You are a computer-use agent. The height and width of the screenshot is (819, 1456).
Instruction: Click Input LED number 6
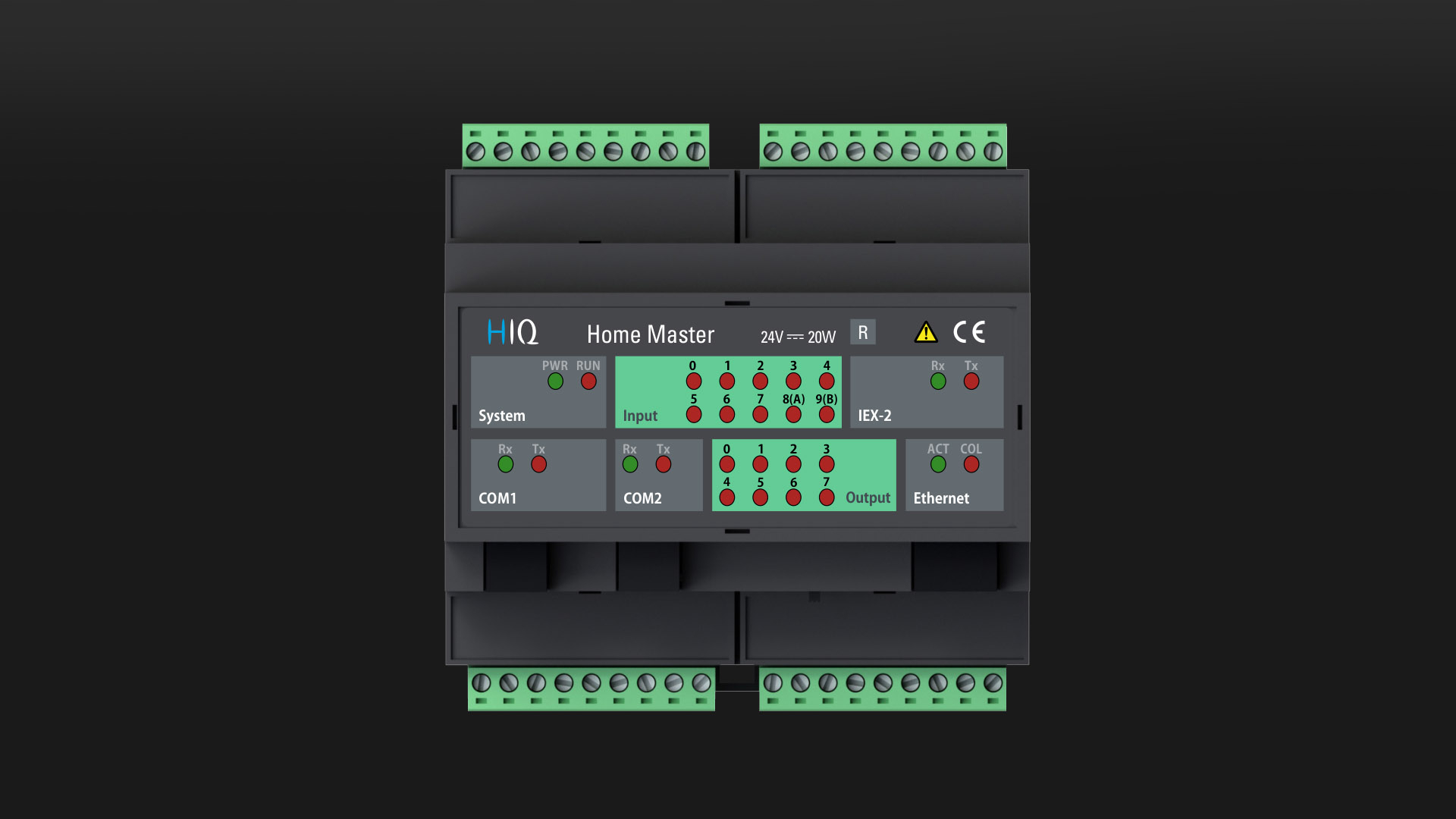click(x=727, y=415)
